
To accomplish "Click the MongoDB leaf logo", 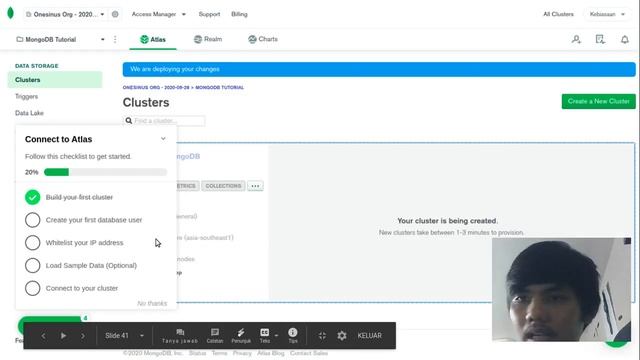I will [11, 13].
